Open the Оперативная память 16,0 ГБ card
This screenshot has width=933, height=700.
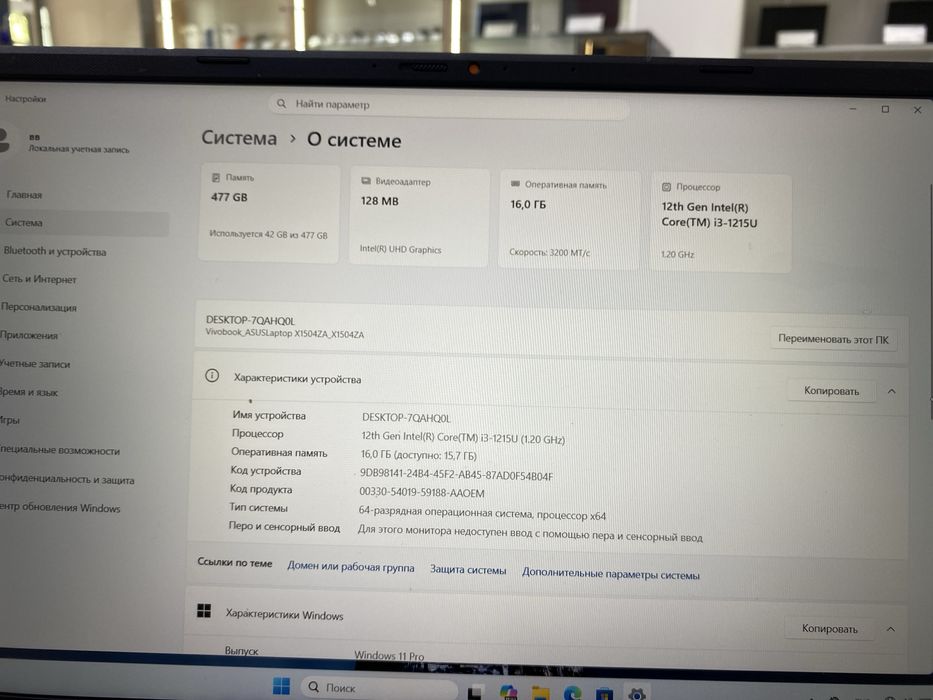click(568, 220)
